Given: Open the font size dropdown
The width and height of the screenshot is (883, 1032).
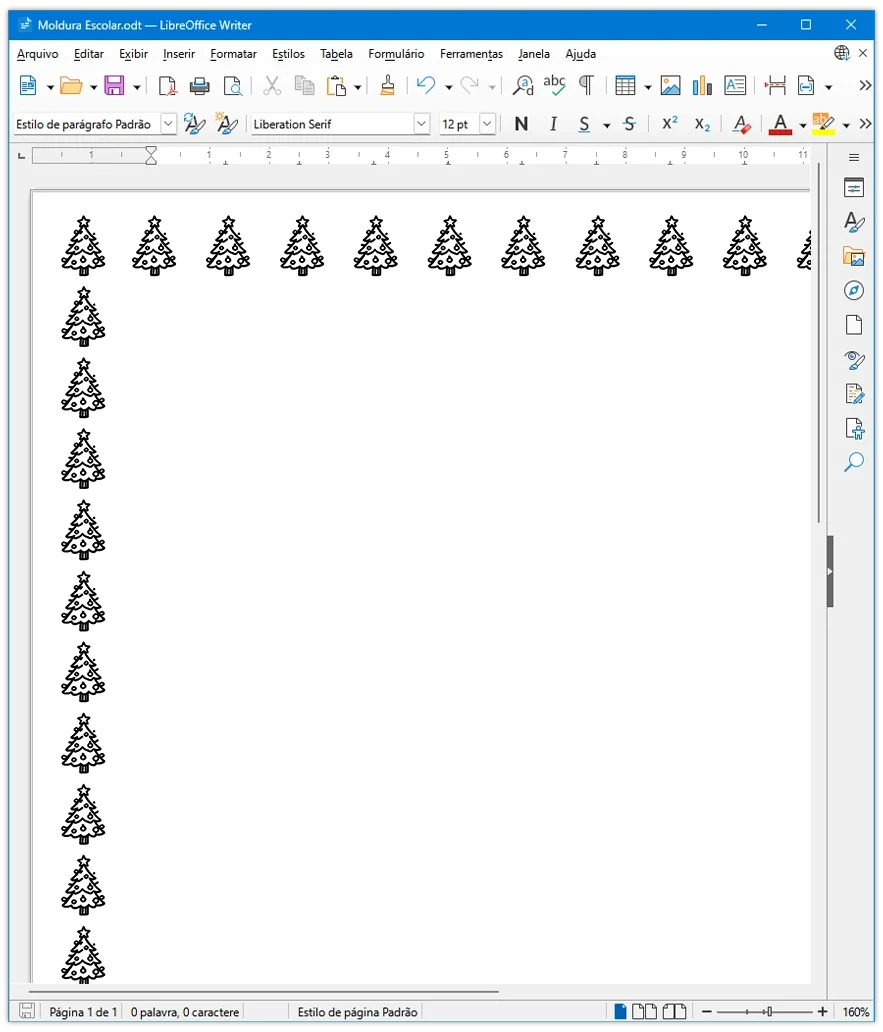Looking at the screenshot, I should coord(487,124).
